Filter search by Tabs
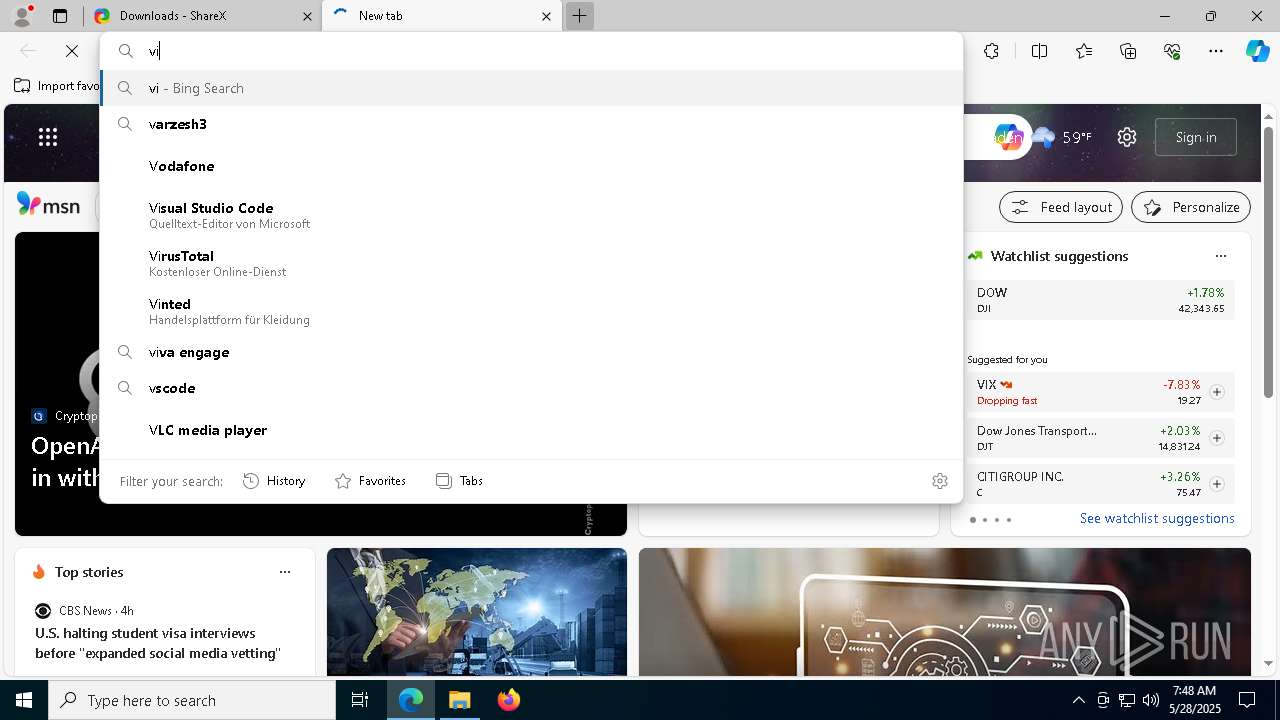This screenshot has height=720, width=1280. [x=459, y=481]
